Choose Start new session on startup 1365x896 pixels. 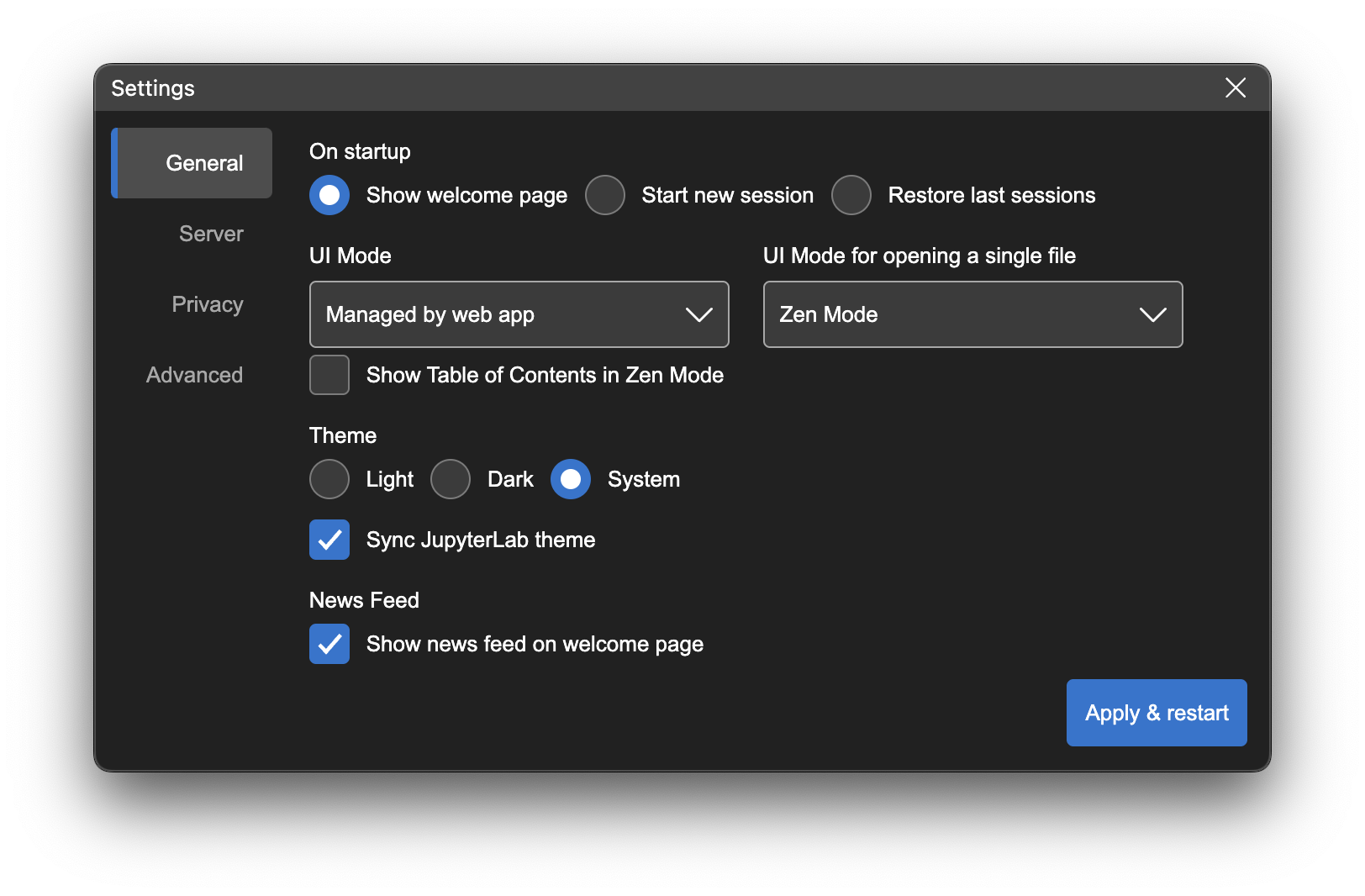(x=605, y=195)
